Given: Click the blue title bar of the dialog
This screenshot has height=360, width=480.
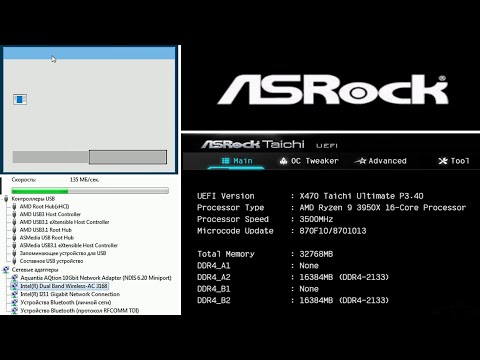Looking at the screenshot, I should [89, 53].
